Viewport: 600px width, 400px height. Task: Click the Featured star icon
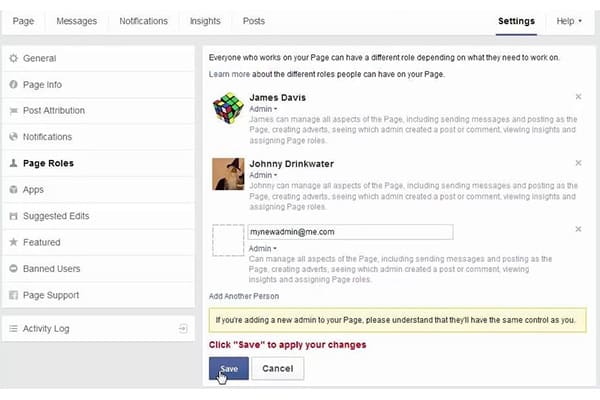coord(13,242)
